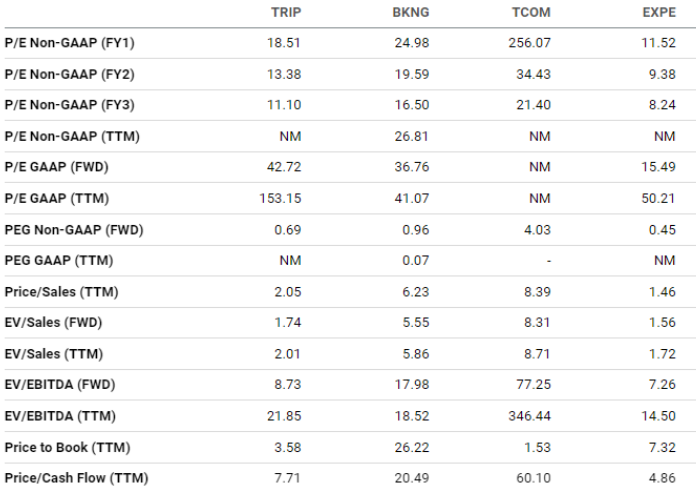Viewport: 697px width, 497px height.
Task: Select the Price/Sales (TTM) row label
Action: coord(61,292)
